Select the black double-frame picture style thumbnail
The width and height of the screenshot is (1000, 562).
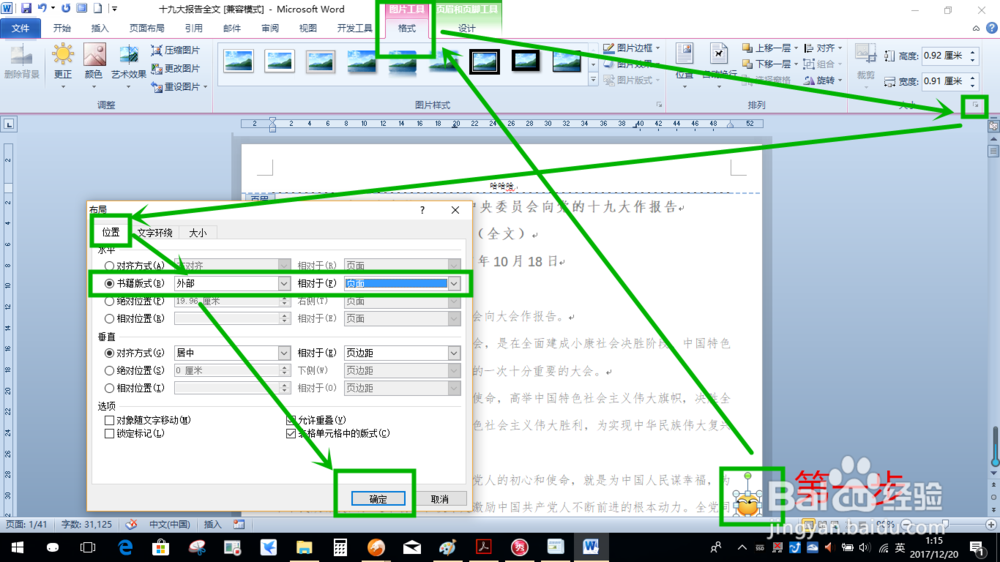pos(484,62)
